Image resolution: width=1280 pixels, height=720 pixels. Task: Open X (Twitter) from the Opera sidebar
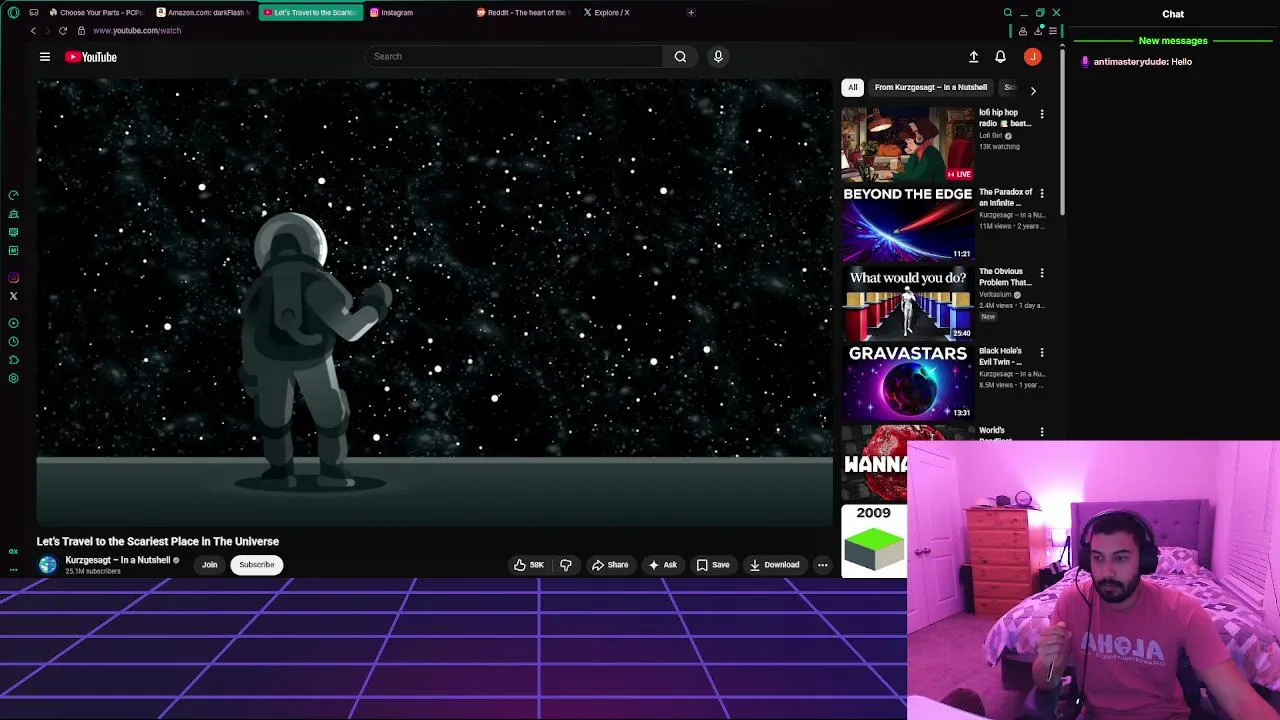(x=13, y=296)
